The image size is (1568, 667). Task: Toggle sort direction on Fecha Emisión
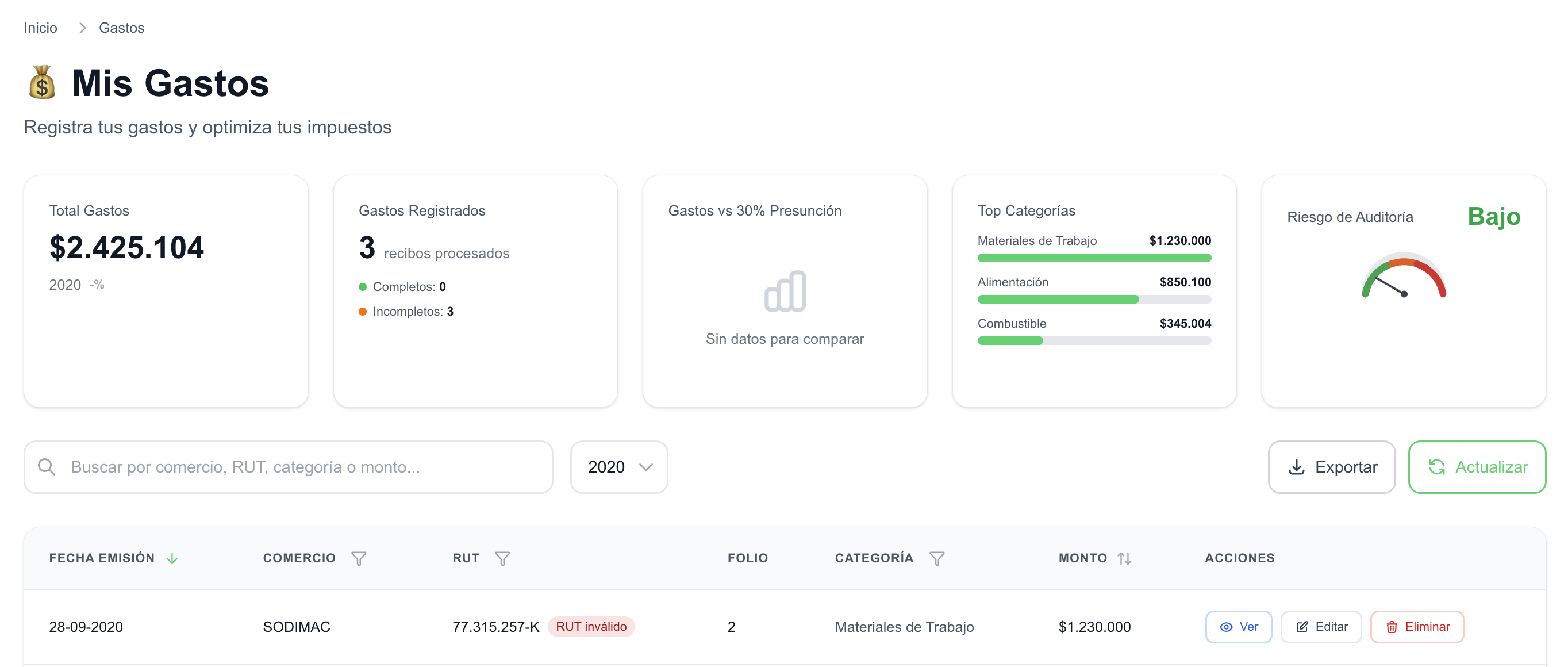(x=172, y=558)
